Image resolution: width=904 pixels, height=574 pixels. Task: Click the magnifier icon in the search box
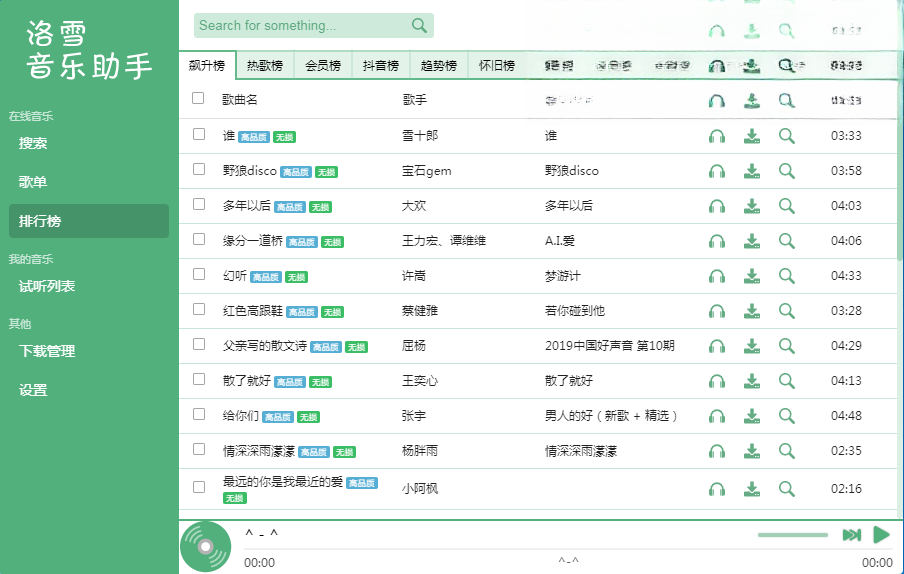point(419,25)
